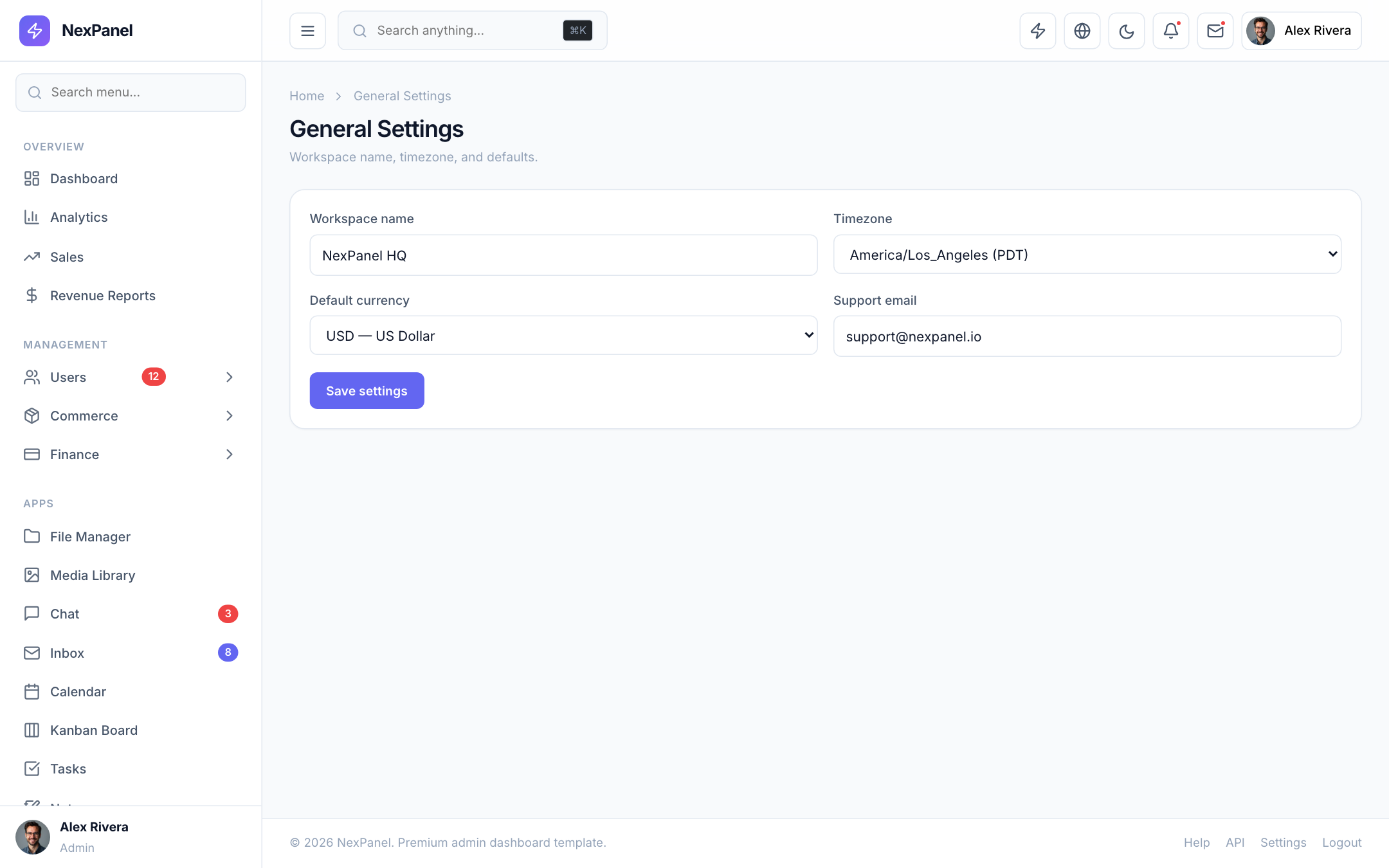
Task: Open the Default currency dropdown
Action: pos(563,336)
